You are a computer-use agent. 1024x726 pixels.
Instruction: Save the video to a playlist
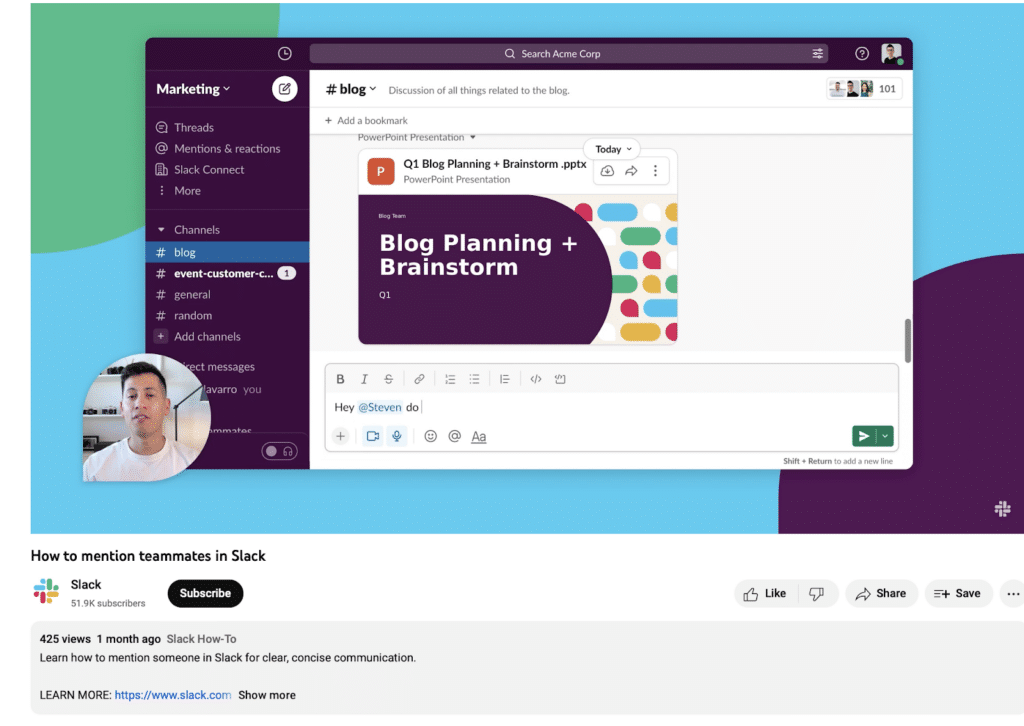point(957,593)
